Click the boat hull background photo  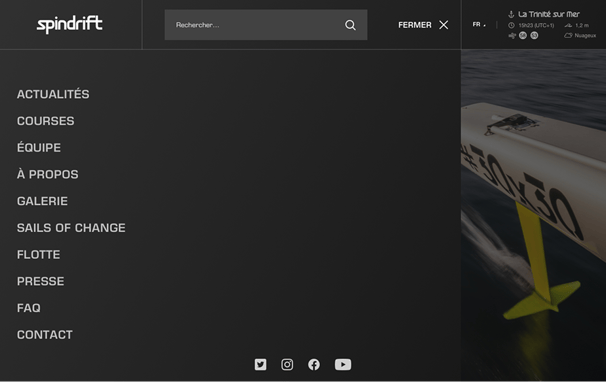click(533, 215)
